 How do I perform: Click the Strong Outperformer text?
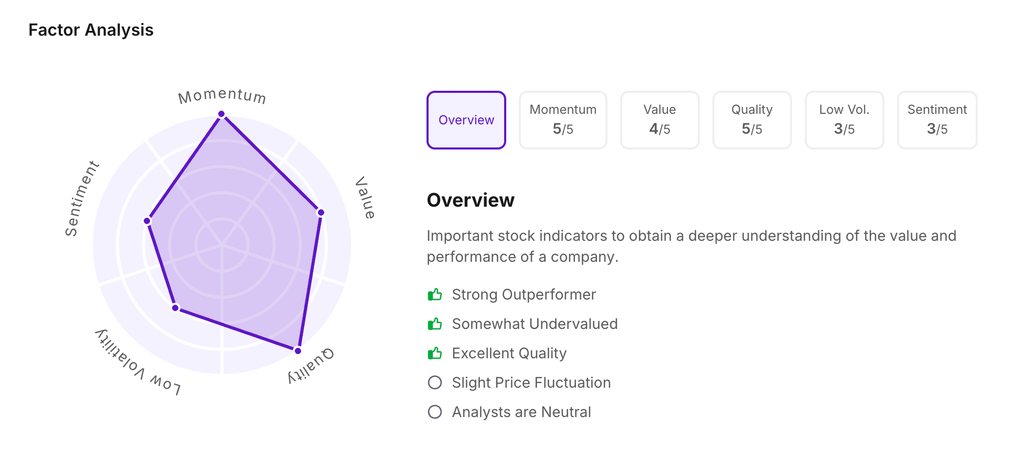point(523,295)
